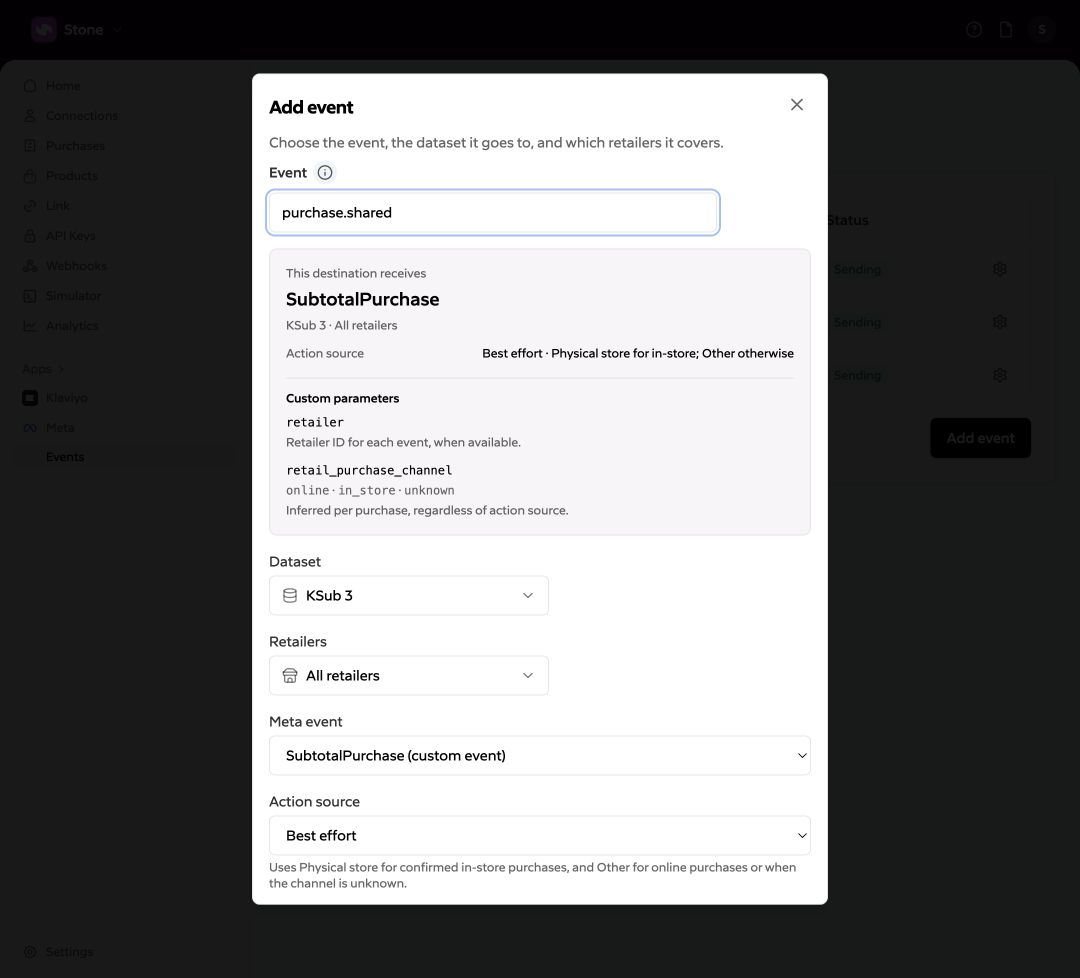Image resolution: width=1080 pixels, height=978 pixels.
Task: Click the Home sidebar icon
Action: coord(30,86)
